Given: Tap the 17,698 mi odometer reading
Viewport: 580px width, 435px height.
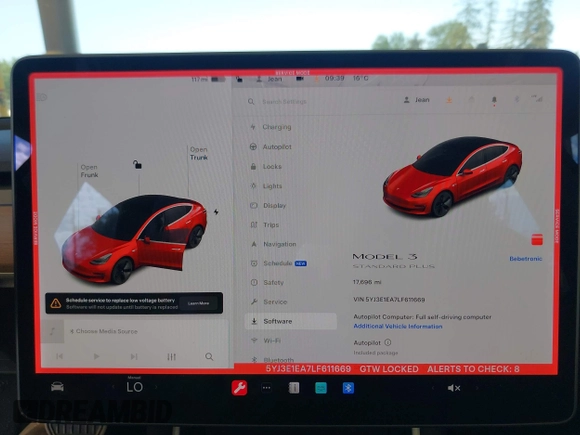Looking at the screenshot, I should click(x=367, y=282).
